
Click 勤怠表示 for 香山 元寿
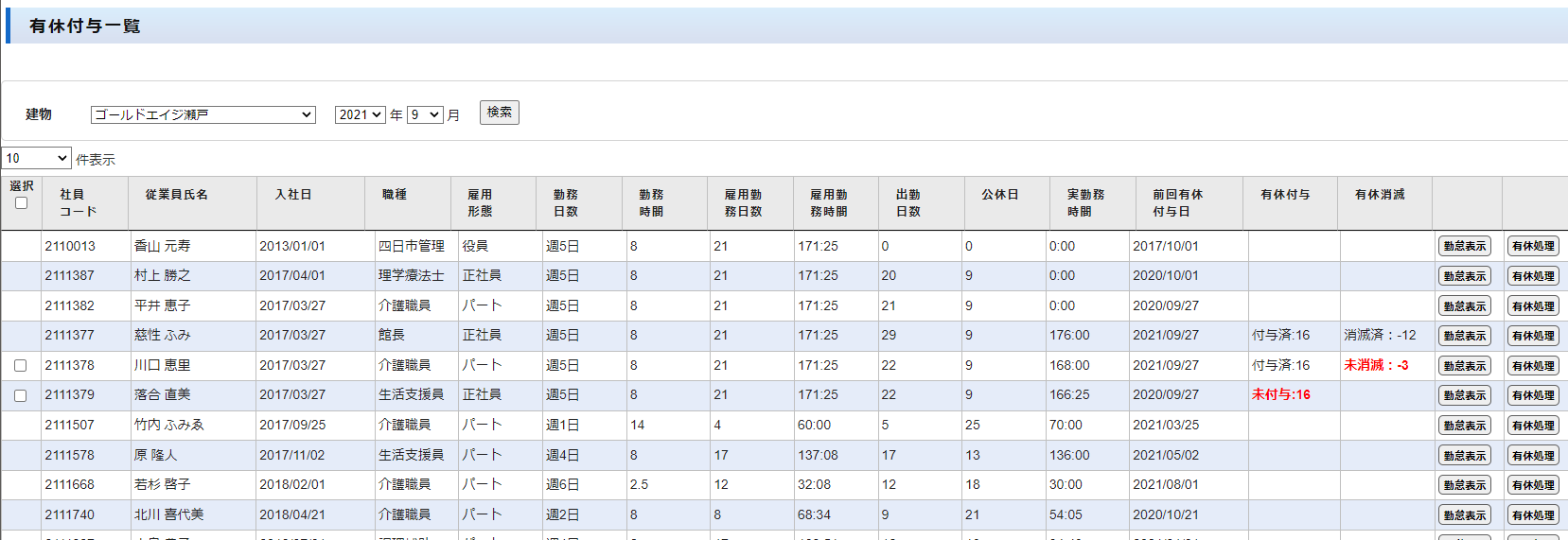click(x=1464, y=246)
